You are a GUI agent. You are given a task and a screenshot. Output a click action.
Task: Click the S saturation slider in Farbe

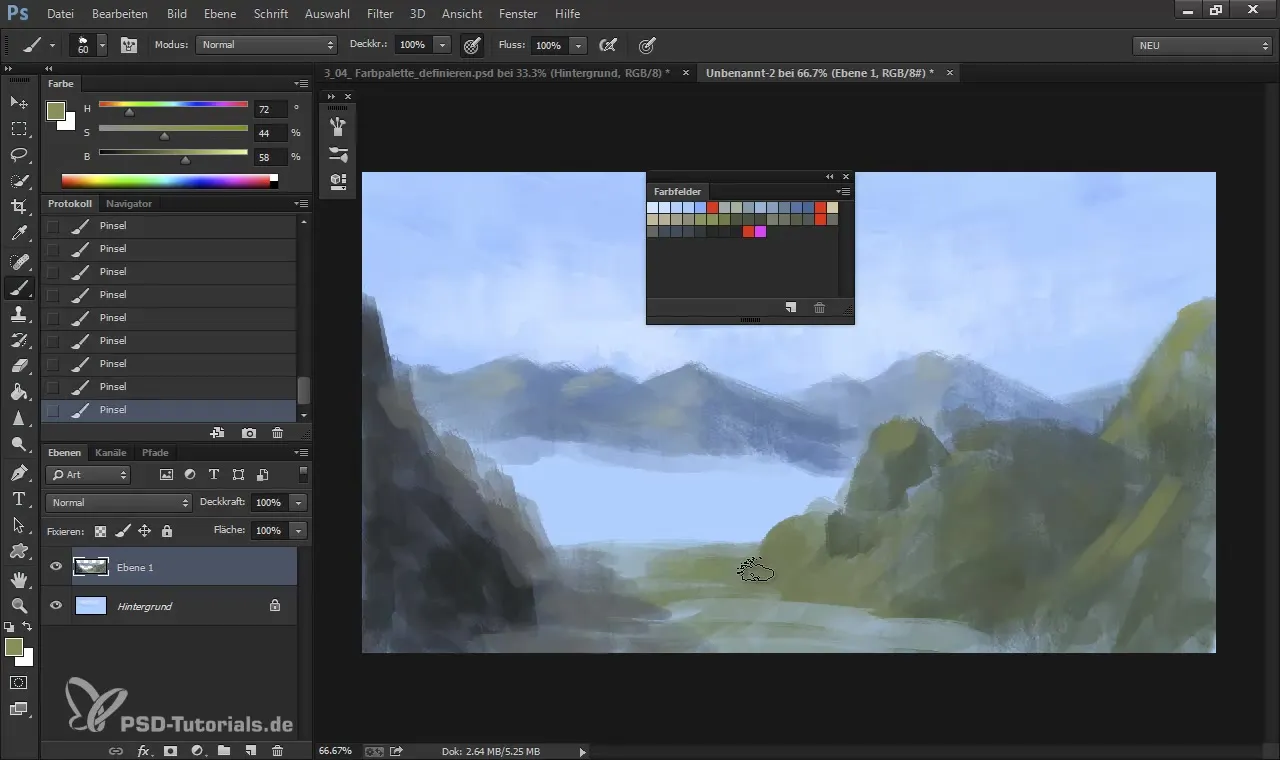coord(173,132)
